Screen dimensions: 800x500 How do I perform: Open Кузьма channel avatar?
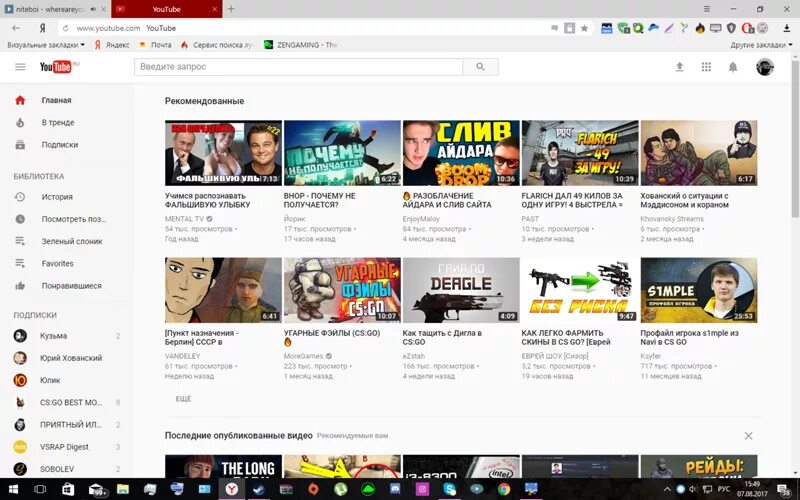[x=20, y=336]
